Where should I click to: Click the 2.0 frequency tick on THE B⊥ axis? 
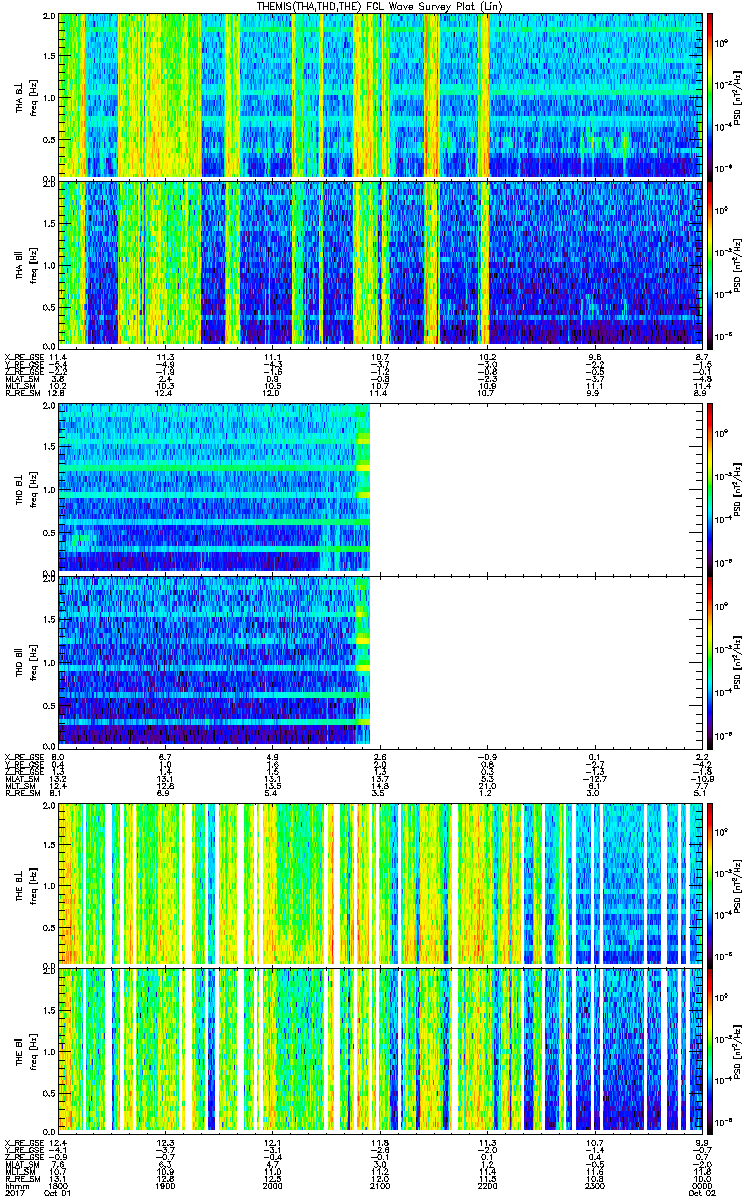click(x=49, y=806)
